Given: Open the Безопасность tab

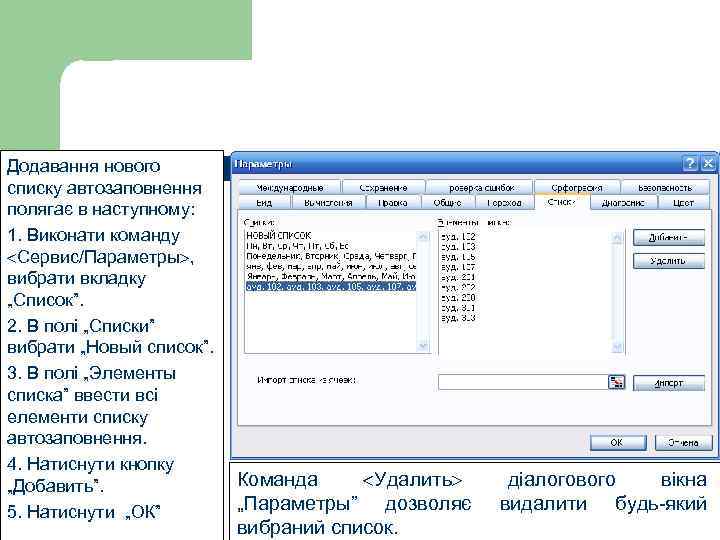Looking at the screenshot, I should (x=665, y=188).
